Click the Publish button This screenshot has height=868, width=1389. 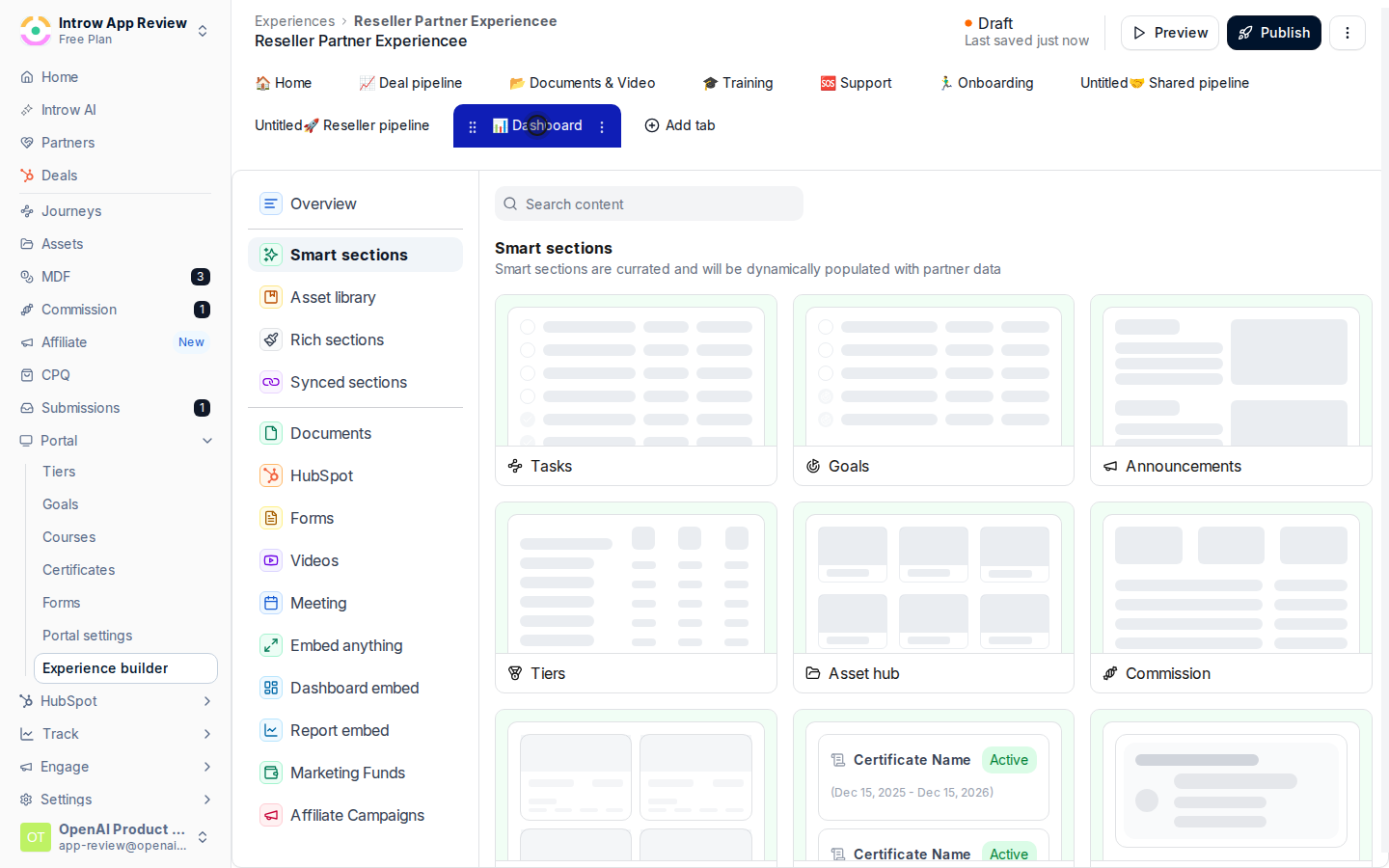point(1274,33)
